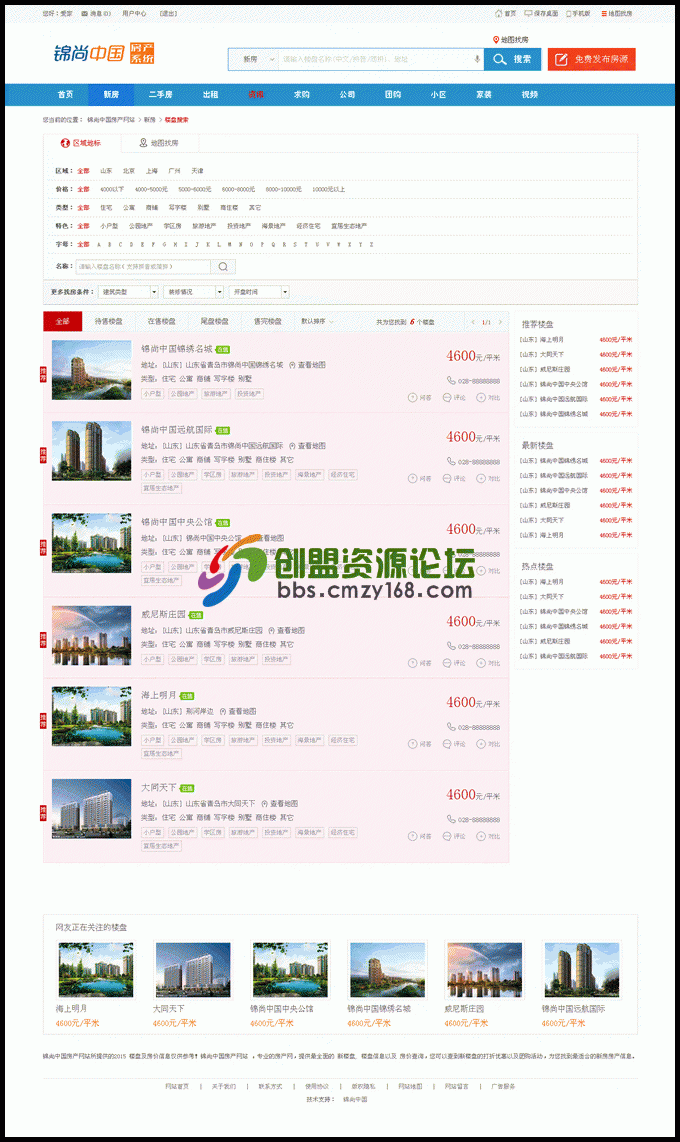Image resolution: width=680 pixels, height=1142 pixels.
Task: Filter by letter A in 字母 row
Action: click(x=99, y=245)
